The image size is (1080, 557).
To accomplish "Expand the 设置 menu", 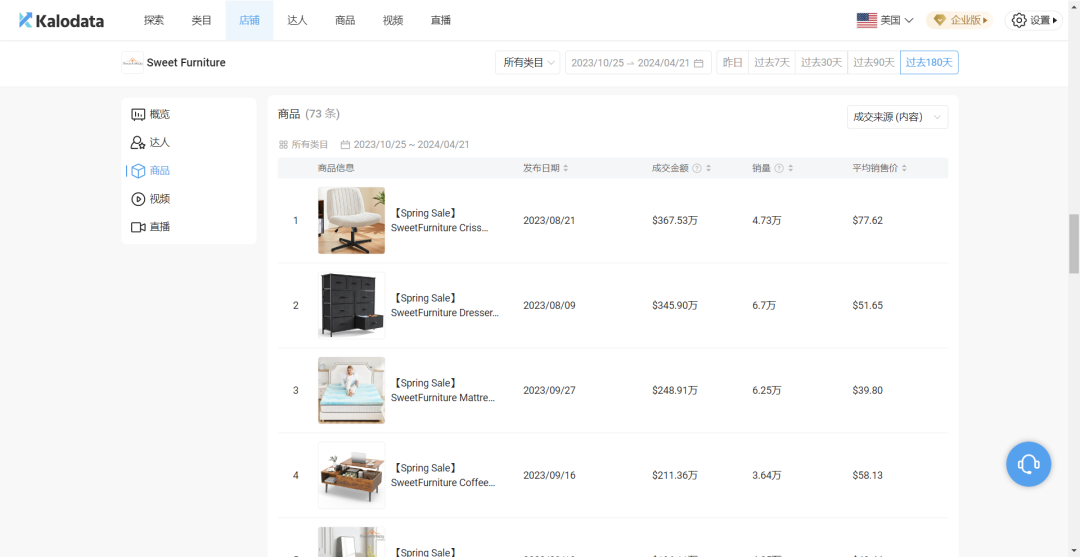I will [1034, 21].
